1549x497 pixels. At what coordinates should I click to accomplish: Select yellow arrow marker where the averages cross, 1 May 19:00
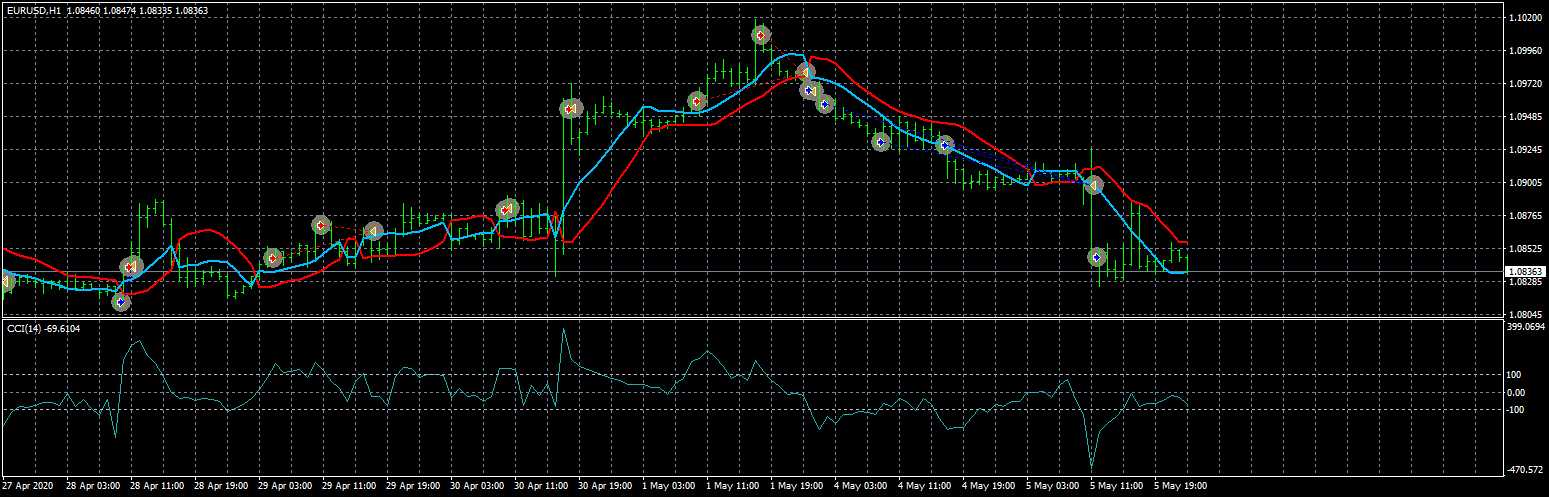(x=804, y=72)
